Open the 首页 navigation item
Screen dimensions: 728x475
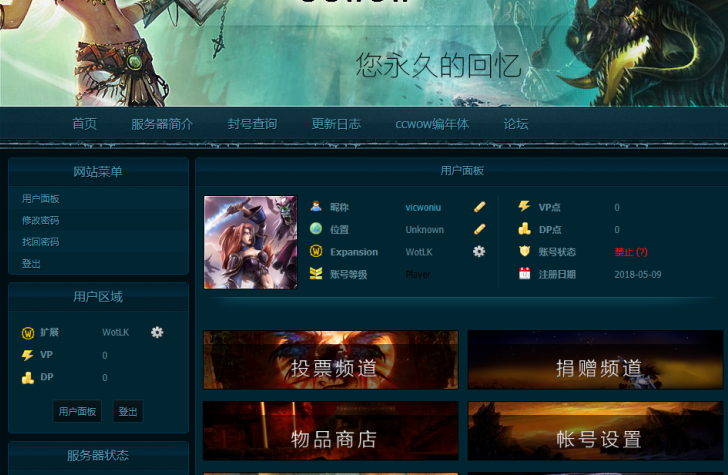[84, 124]
